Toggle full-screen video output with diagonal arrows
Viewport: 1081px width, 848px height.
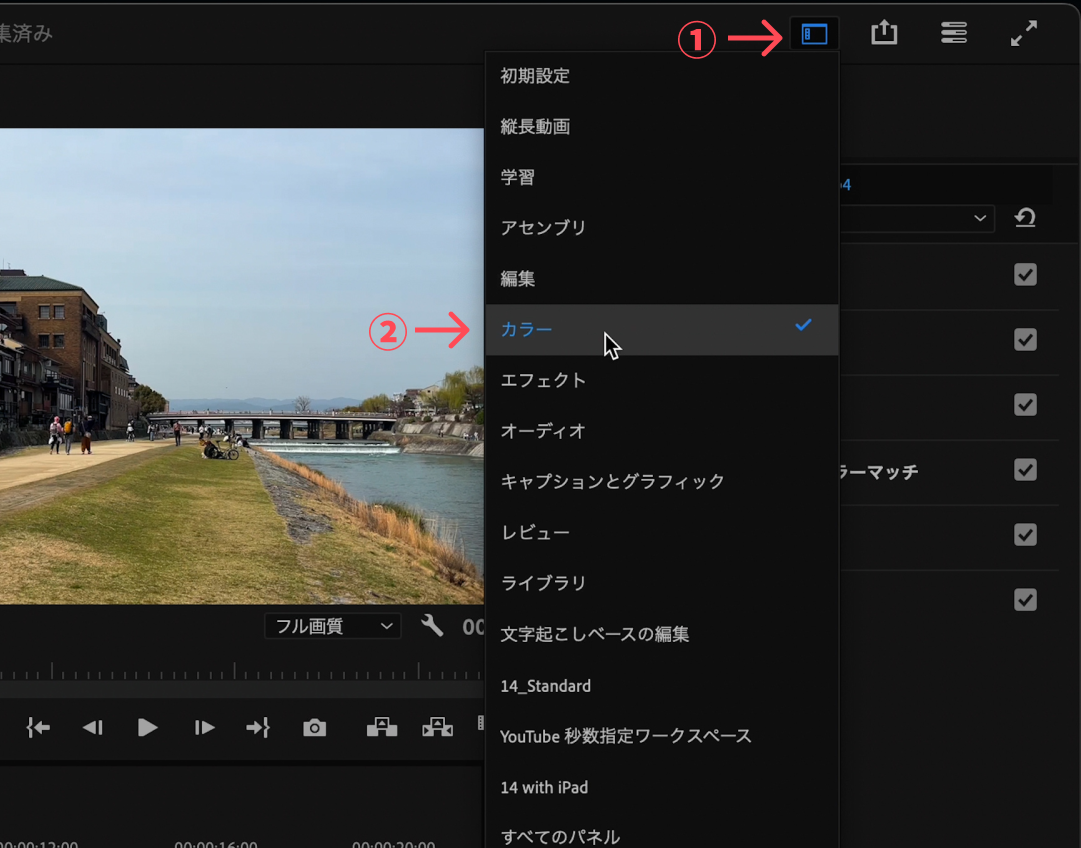(1024, 33)
